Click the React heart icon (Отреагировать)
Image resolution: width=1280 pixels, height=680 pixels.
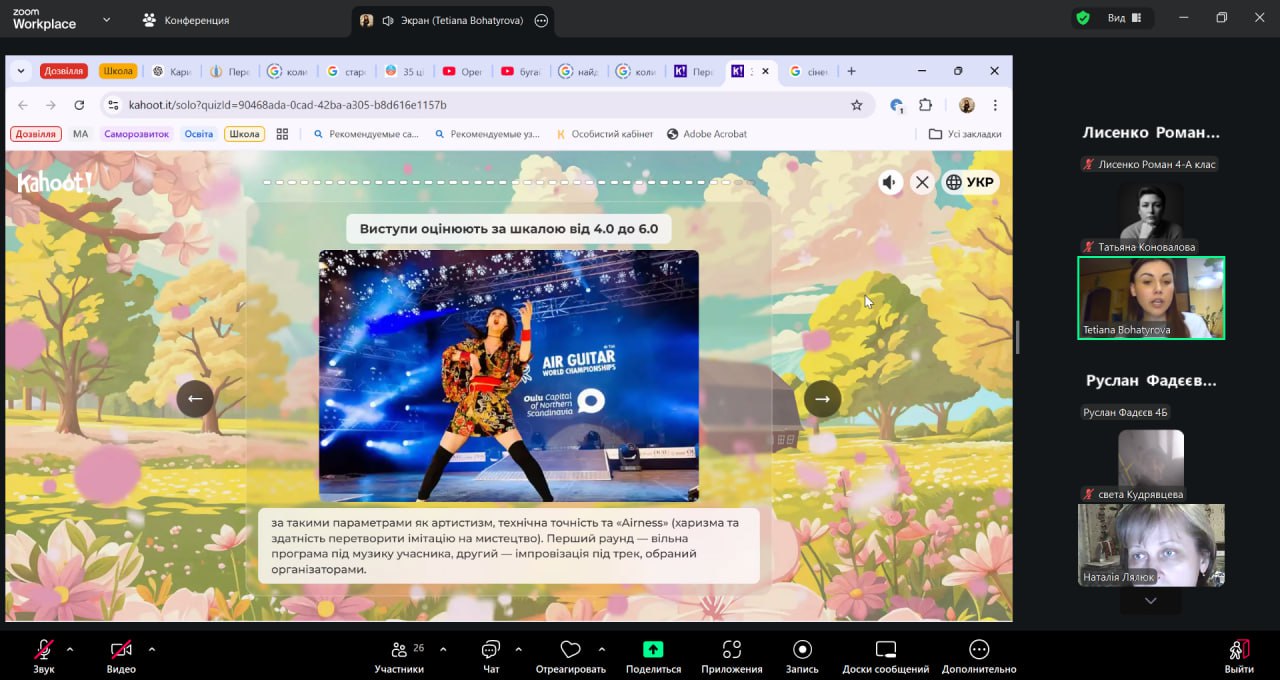[570, 650]
